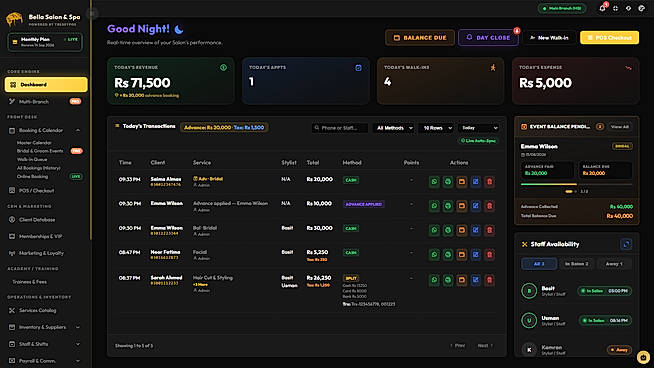654x368 pixels.
Task: Go to Prev page of transactions
Action: [x=458, y=346]
